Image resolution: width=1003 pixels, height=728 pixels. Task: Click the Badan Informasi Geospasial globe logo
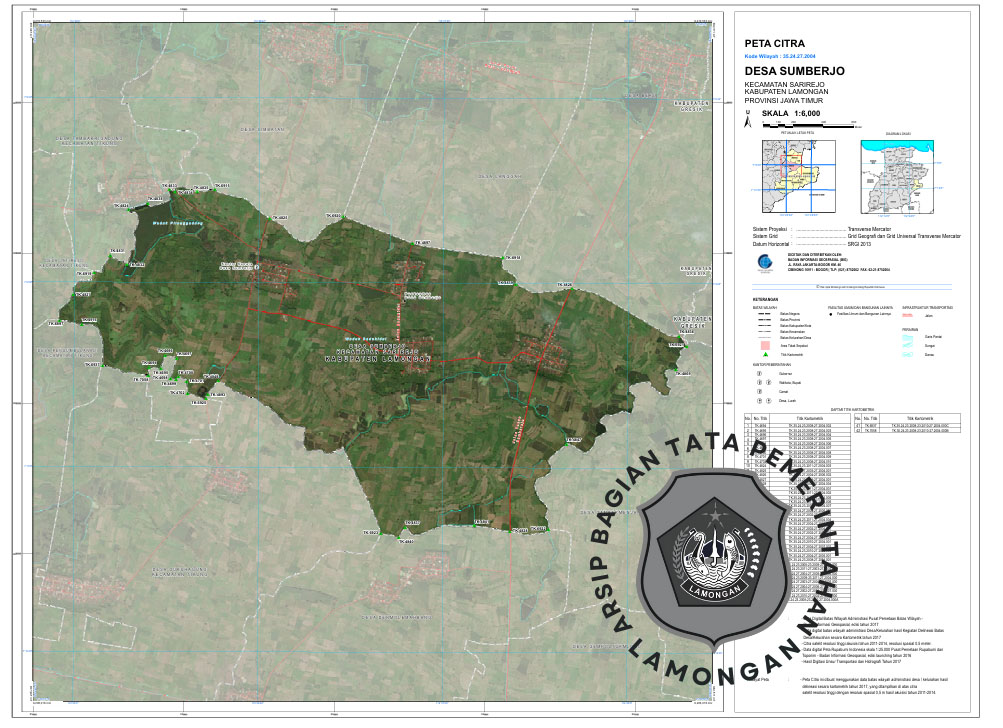pos(764,263)
